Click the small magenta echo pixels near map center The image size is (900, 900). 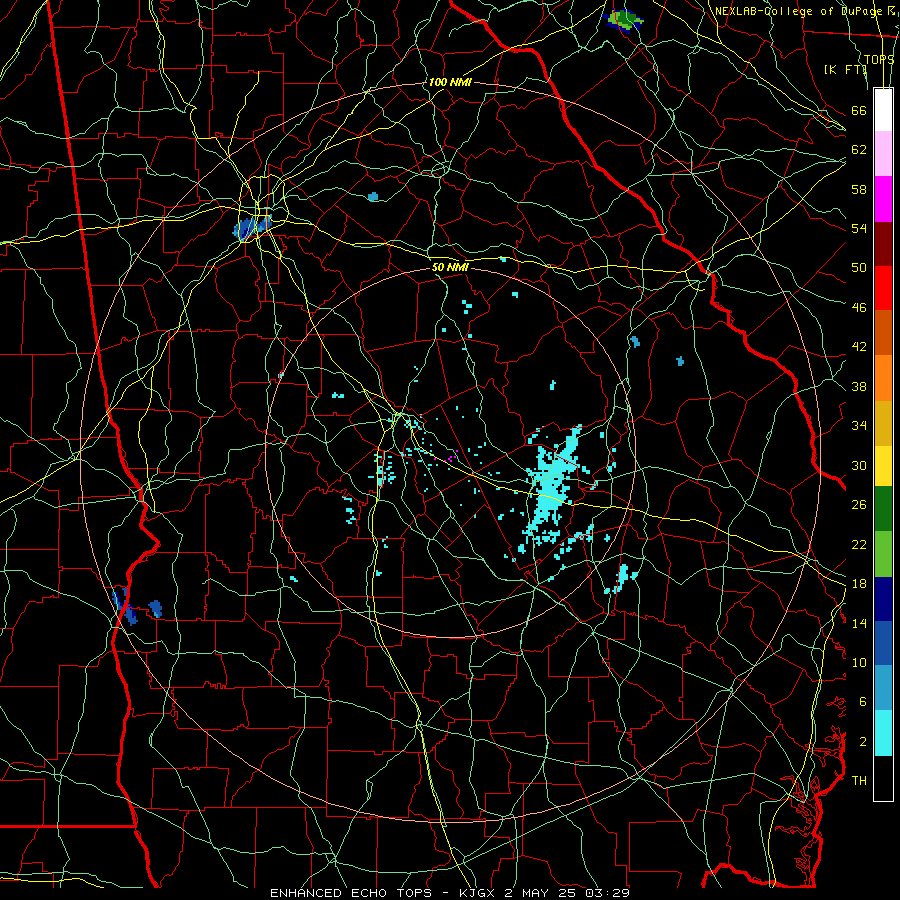coord(451,458)
